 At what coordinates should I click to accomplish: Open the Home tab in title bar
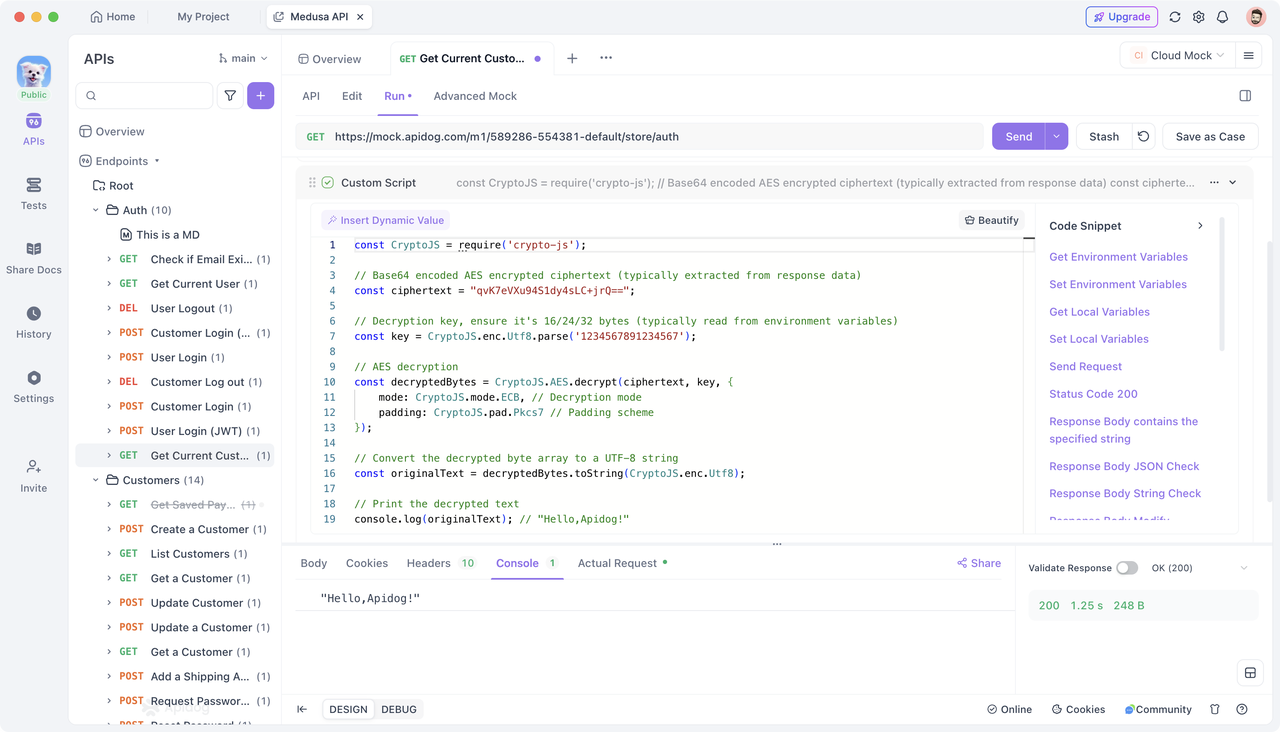[x=113, y=17]
